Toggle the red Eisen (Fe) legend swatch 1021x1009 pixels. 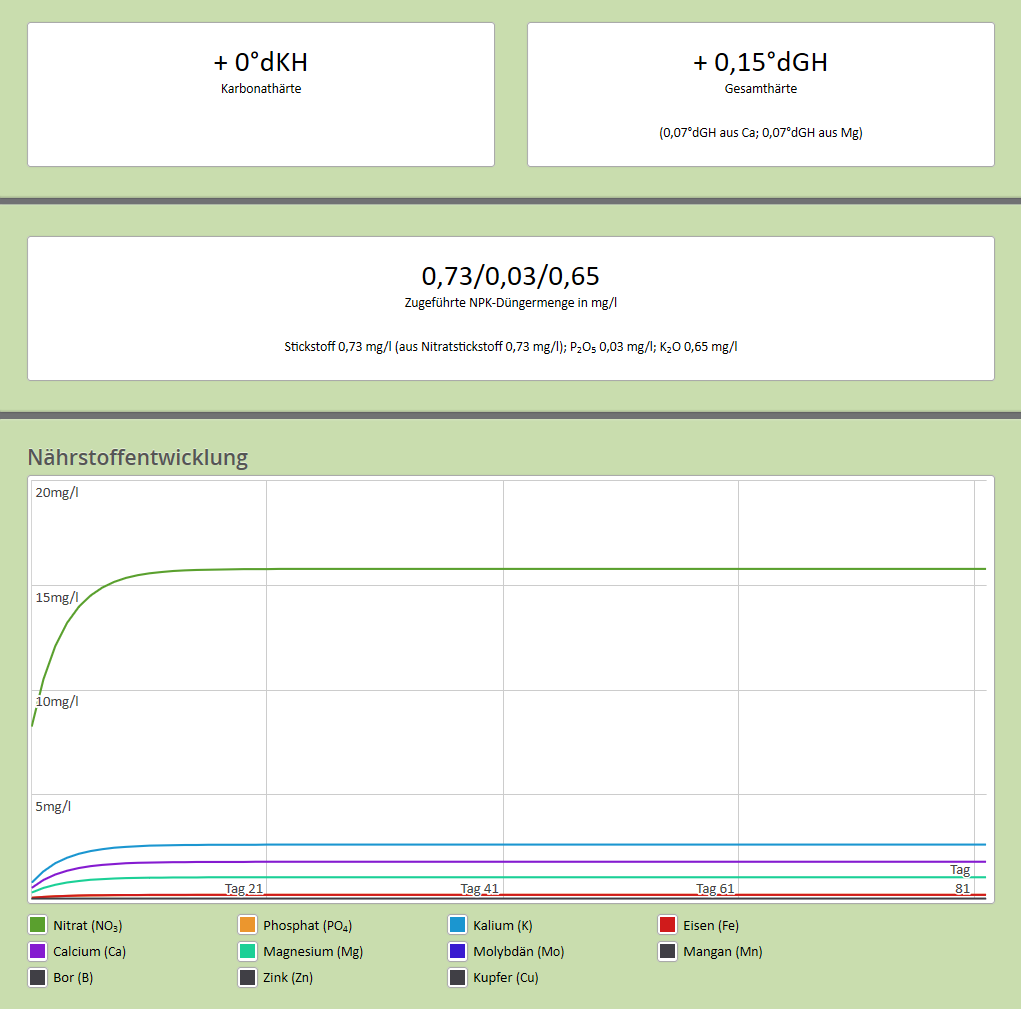point(668,925)
